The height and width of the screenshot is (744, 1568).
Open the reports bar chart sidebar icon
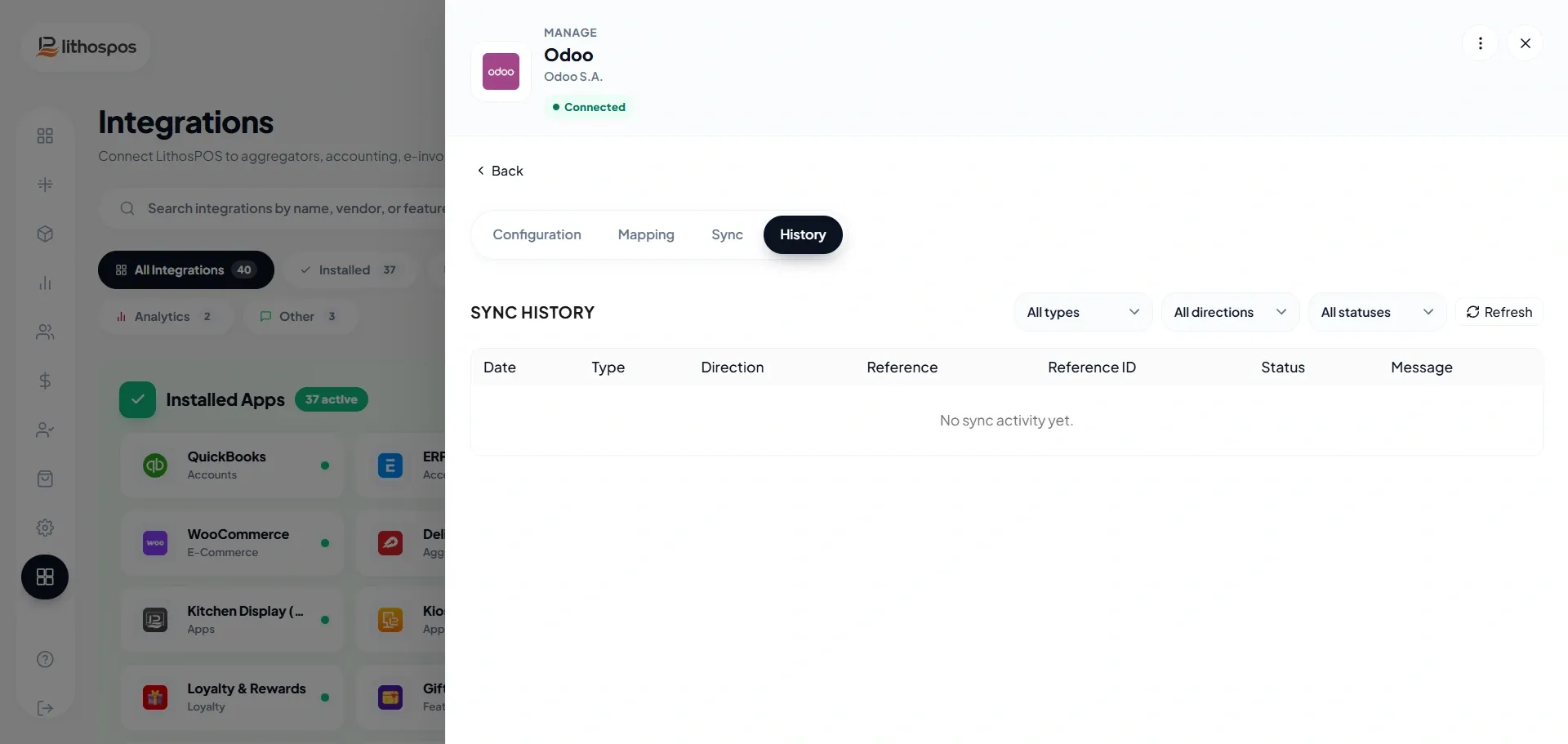pyautogui.click(x=45, y=283)
